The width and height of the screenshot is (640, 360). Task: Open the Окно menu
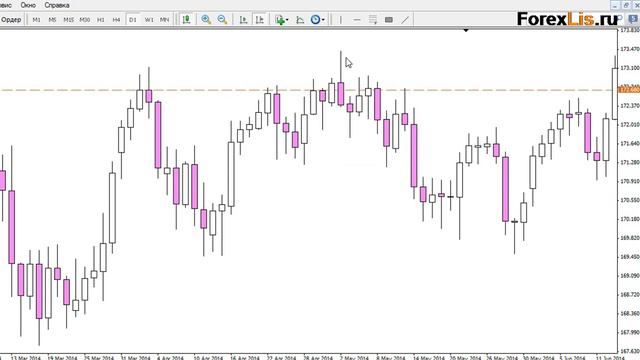[28, 5]
